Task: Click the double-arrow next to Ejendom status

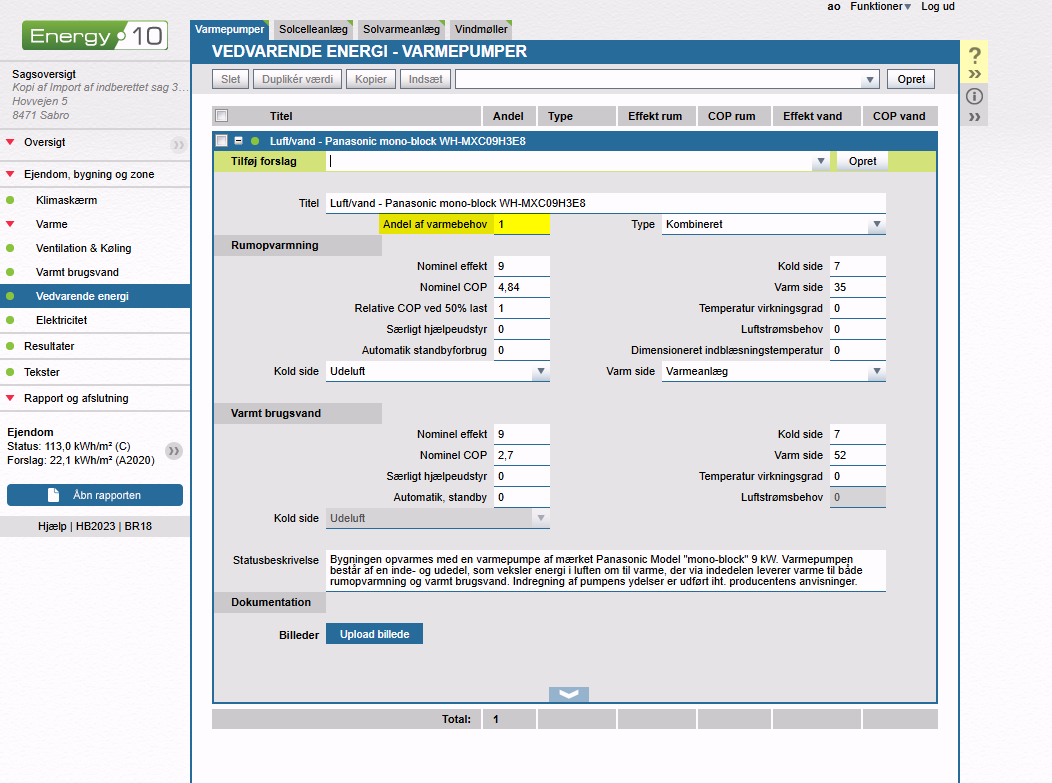Action: click(x=174, y=451)
